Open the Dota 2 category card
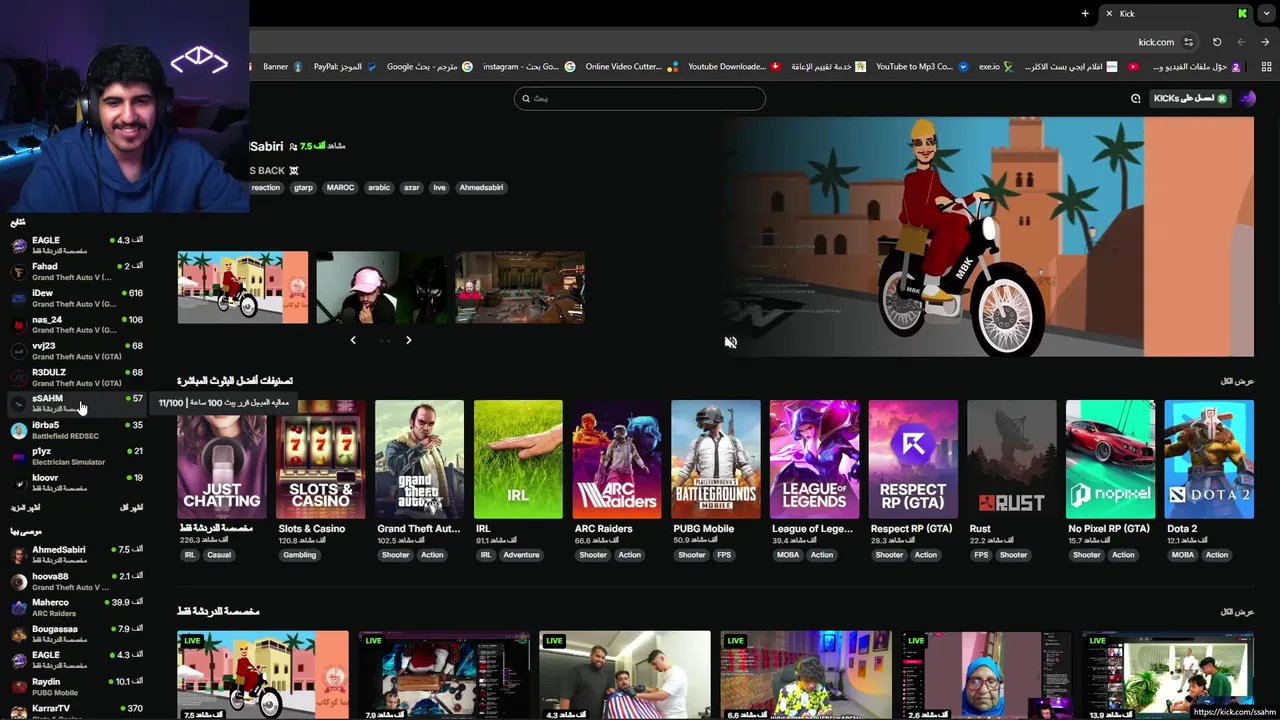 coord(1209,459)
